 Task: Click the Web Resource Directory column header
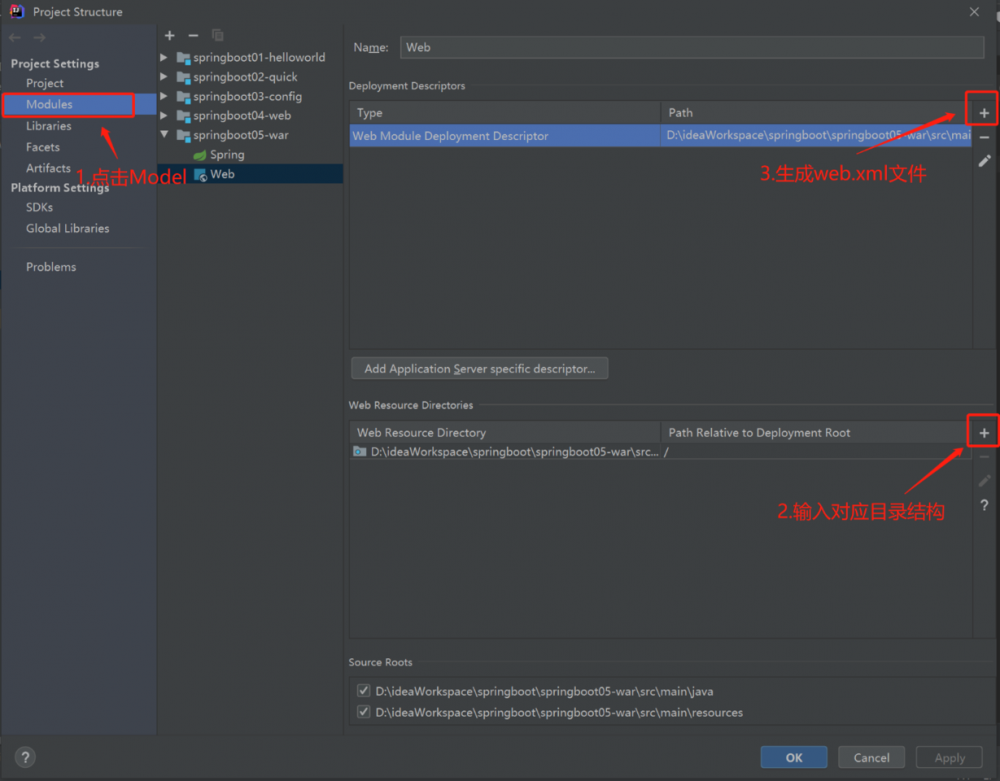pos(505,433)
